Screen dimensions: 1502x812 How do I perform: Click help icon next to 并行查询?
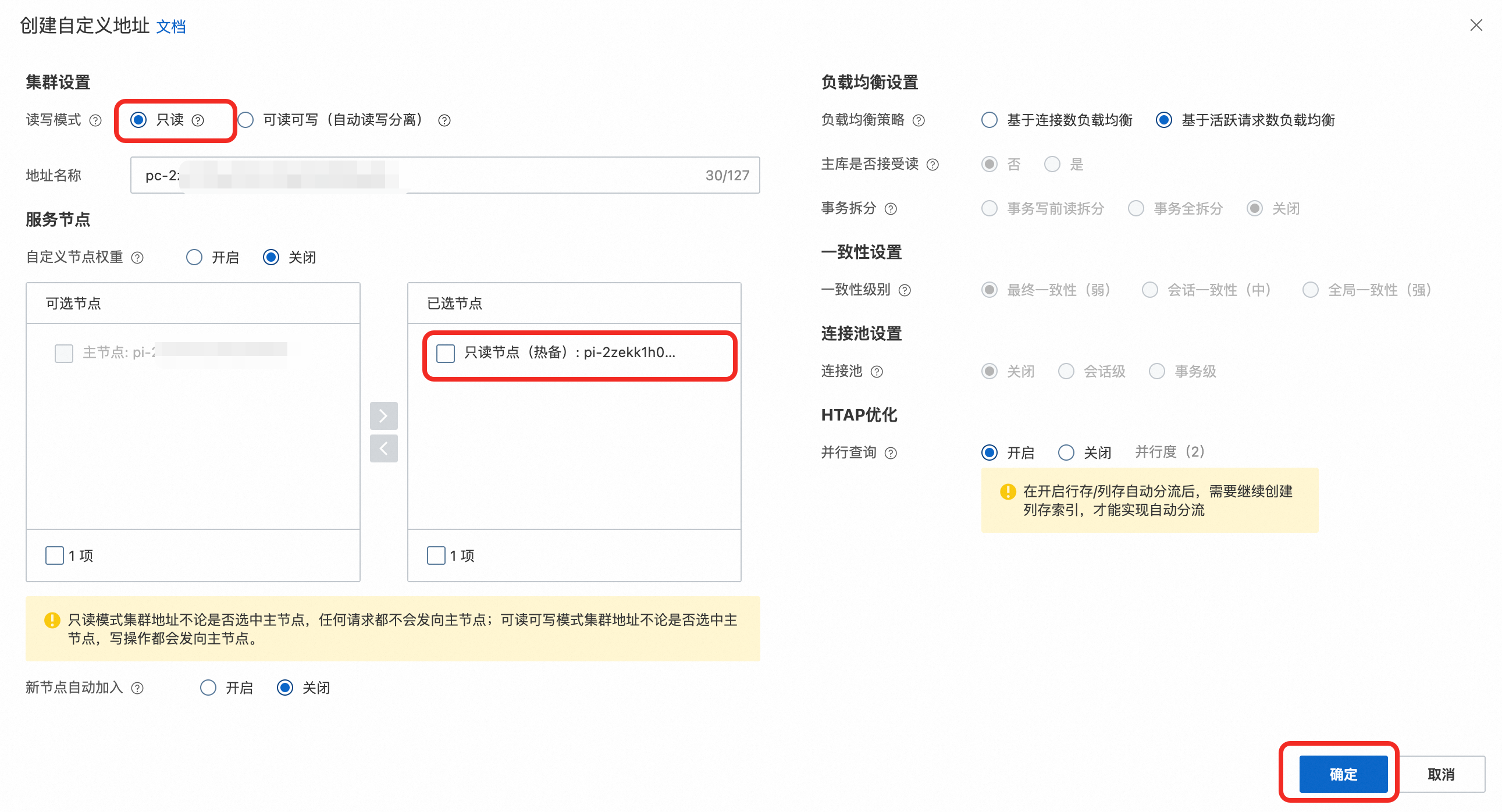[891, 453]
